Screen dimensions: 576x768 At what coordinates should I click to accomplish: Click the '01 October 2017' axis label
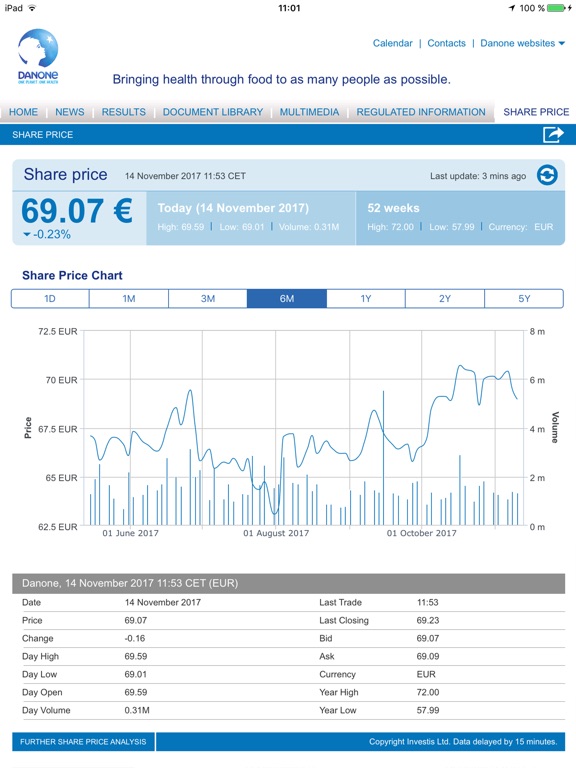(x=422, y=533)
